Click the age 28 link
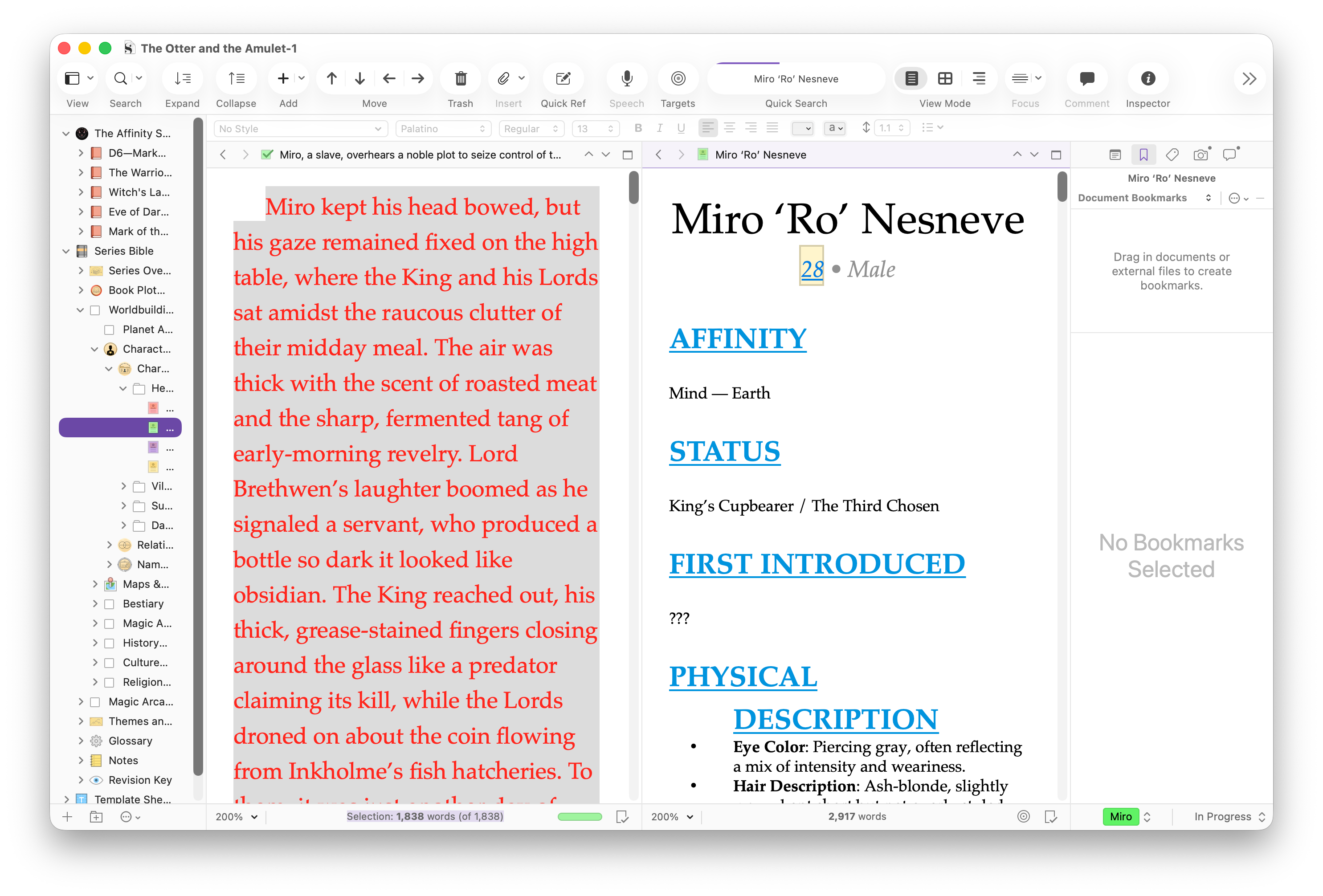Image resolution: width=1323 pixels, height=896 pixels. [812, 269]
